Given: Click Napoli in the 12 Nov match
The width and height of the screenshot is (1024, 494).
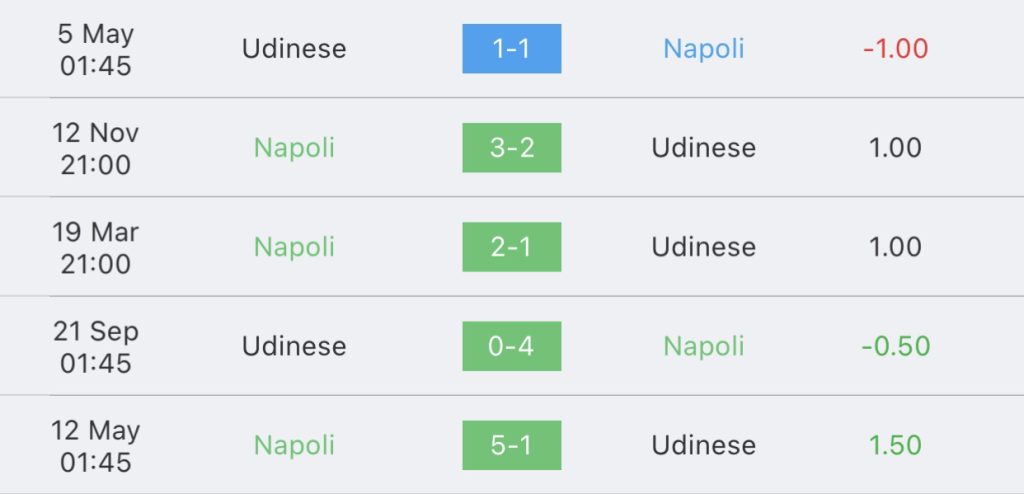Looking at the screenshot, I should click(294, 148).
